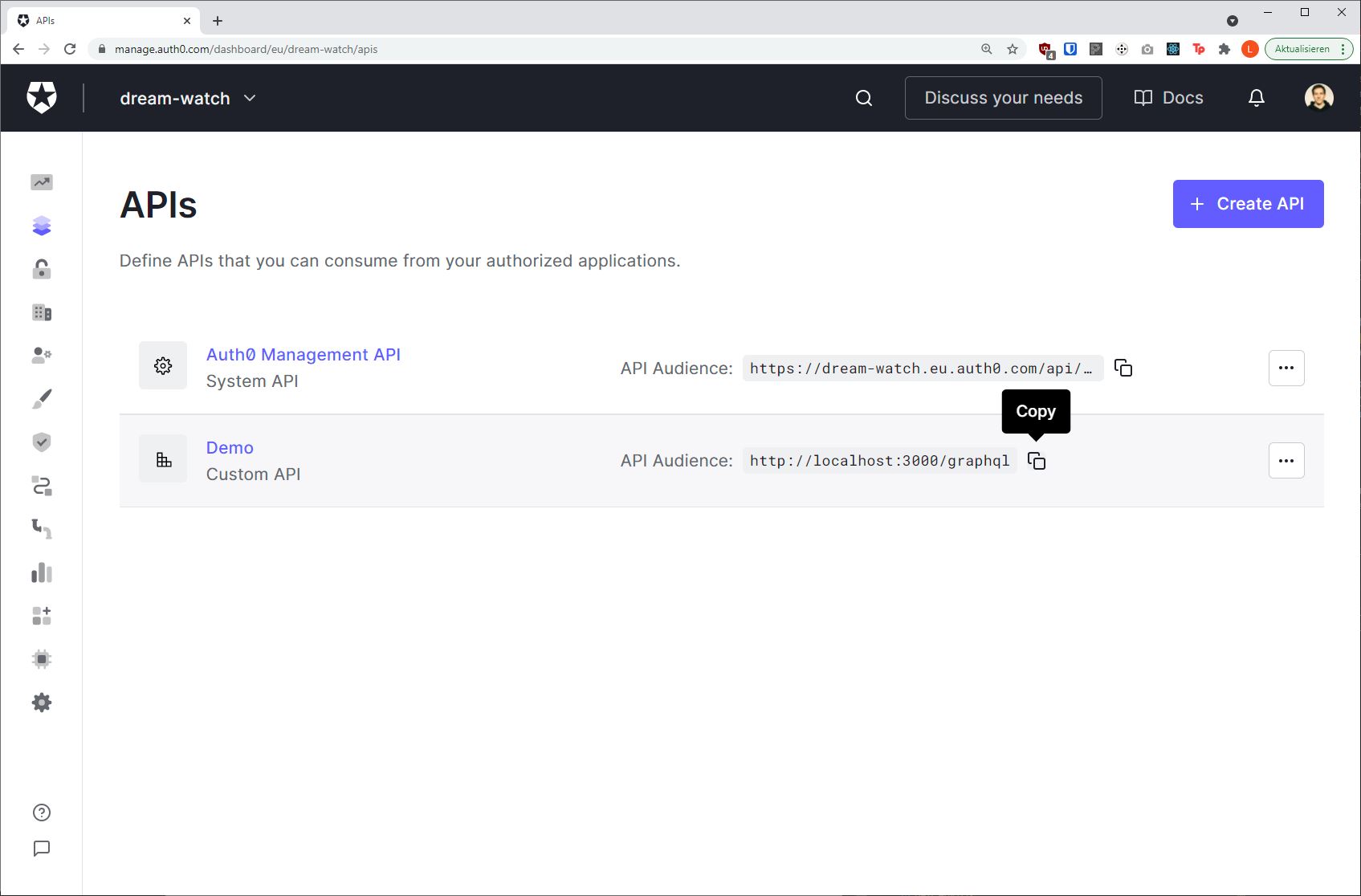Screen dimensions: 1361x896
Task: Select the Applications sidebar icon
Action: 41,226
